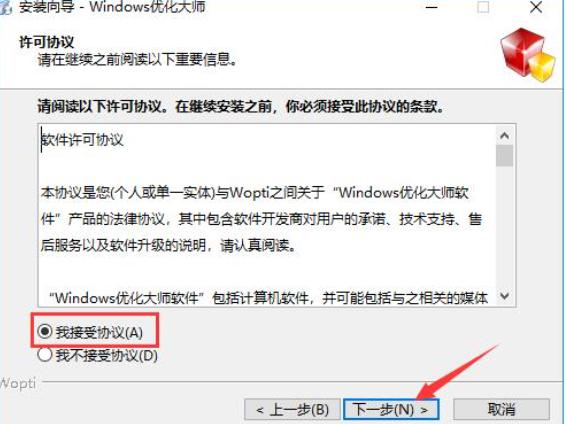This screenshot has width=565, height=424.
Task: Click the disabled maximize window button
Action: [483, 7]
